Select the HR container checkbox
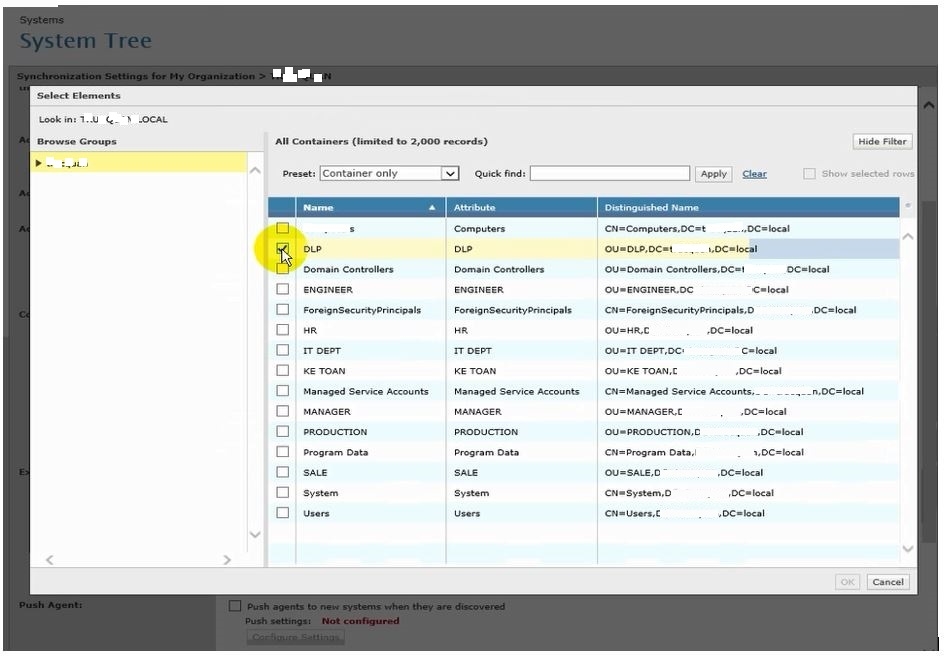 [283, 330]
